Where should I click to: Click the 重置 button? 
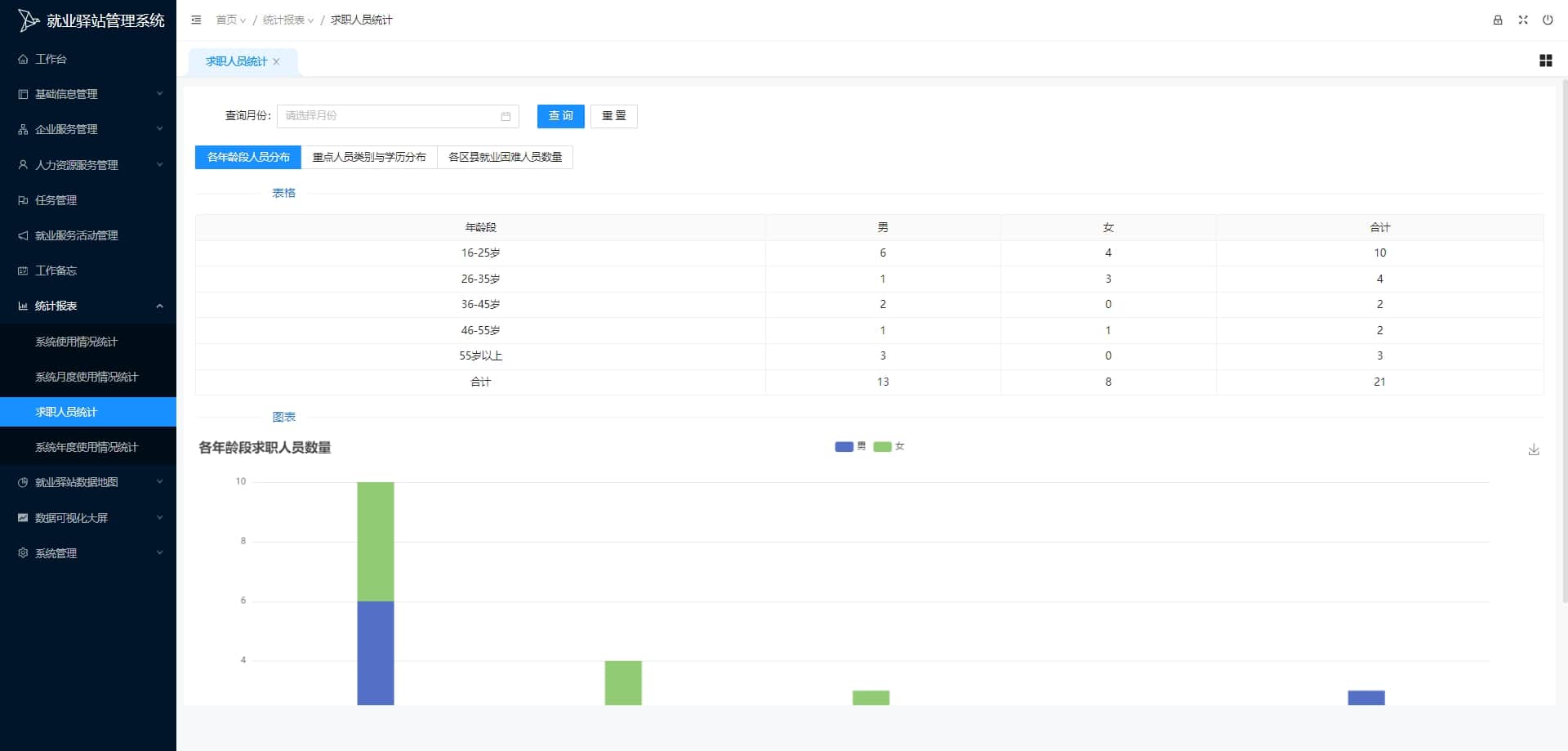coord(614,116)
